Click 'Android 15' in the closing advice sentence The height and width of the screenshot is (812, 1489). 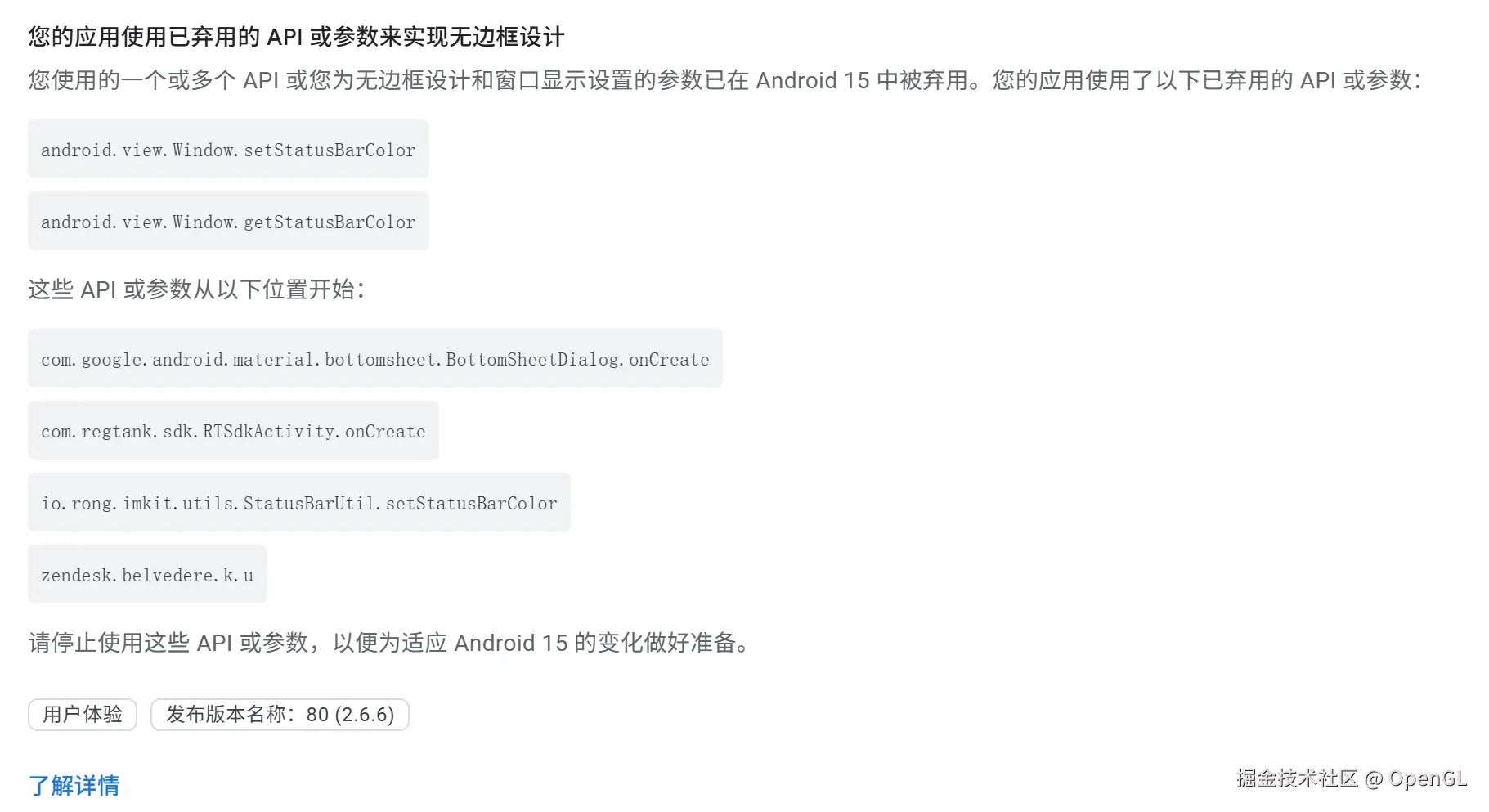[x=510, y=643]
